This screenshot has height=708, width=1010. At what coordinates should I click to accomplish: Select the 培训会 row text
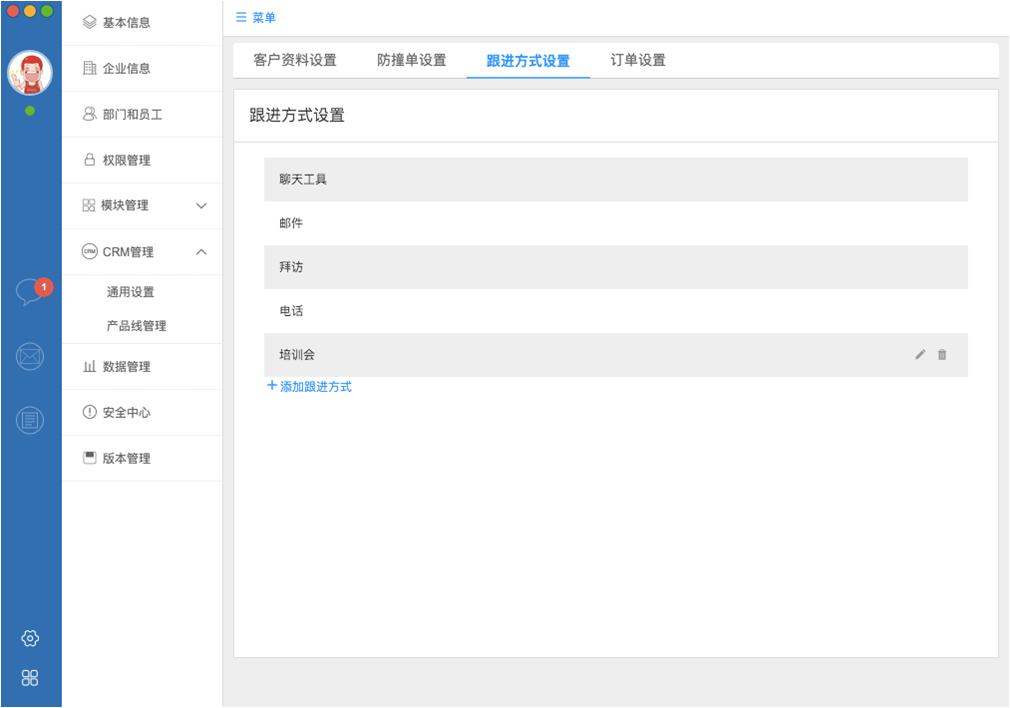point(297,354)
